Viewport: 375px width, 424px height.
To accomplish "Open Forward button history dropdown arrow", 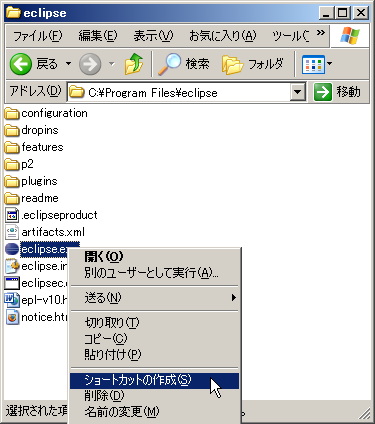I will (x=112, y=64).
